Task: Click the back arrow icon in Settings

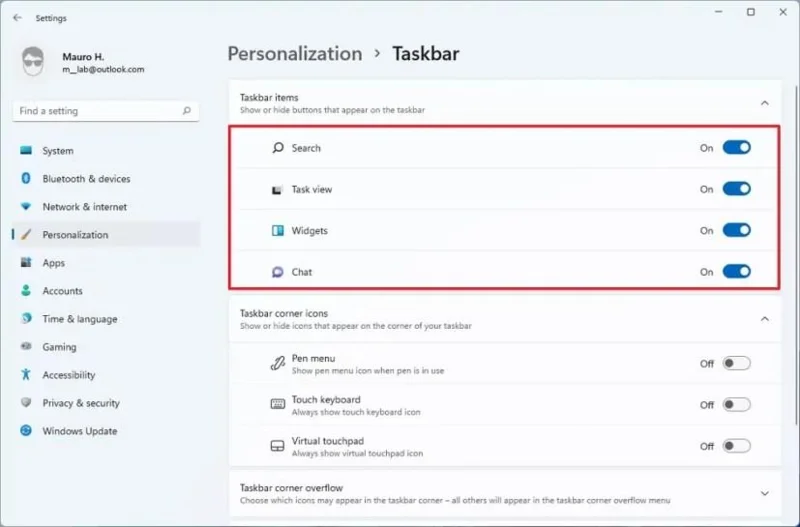Action: point(17,18)
